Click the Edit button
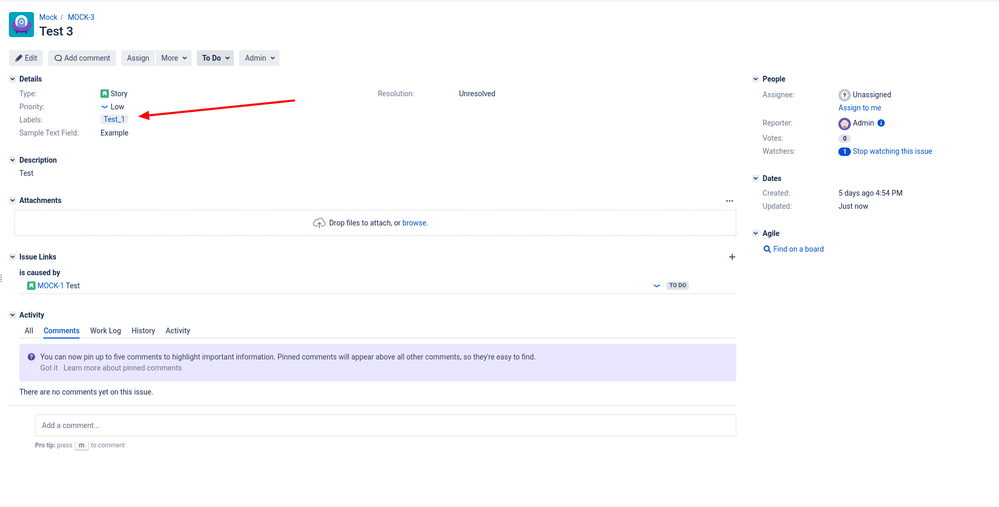Viewport: 999px width, 507px height. [x=26, y=58]
